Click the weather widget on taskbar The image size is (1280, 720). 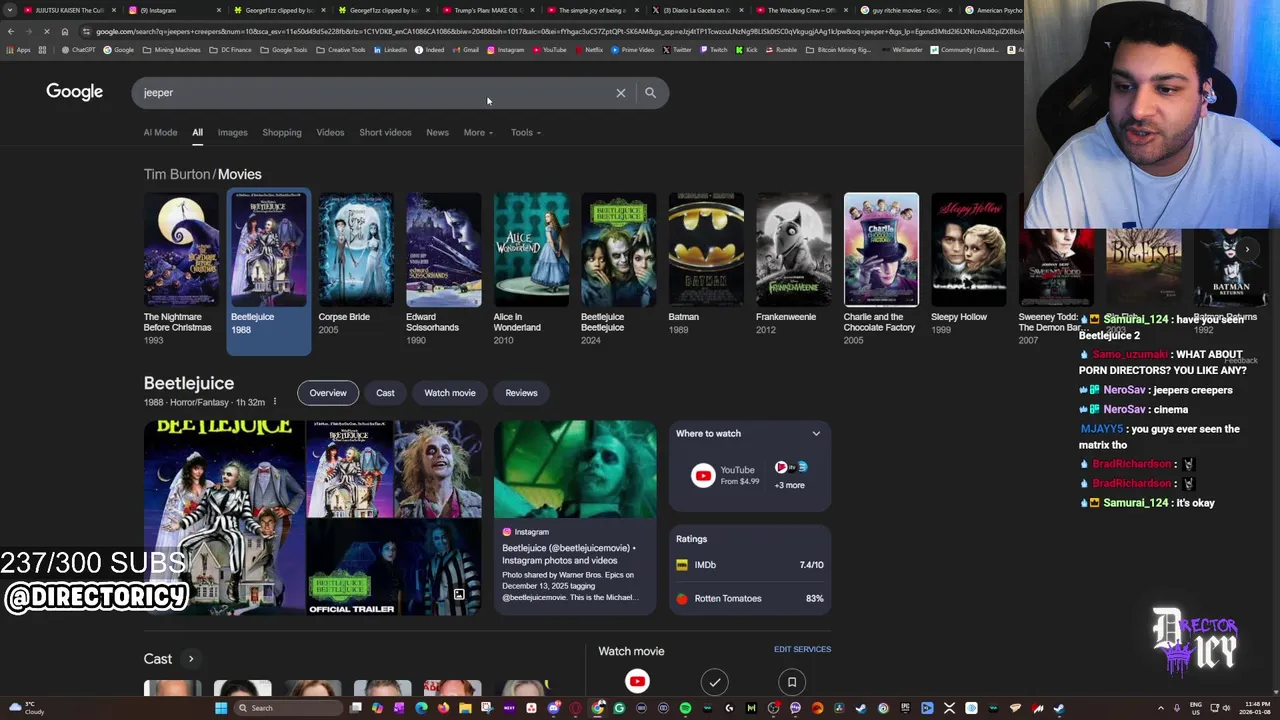[25, 708]
